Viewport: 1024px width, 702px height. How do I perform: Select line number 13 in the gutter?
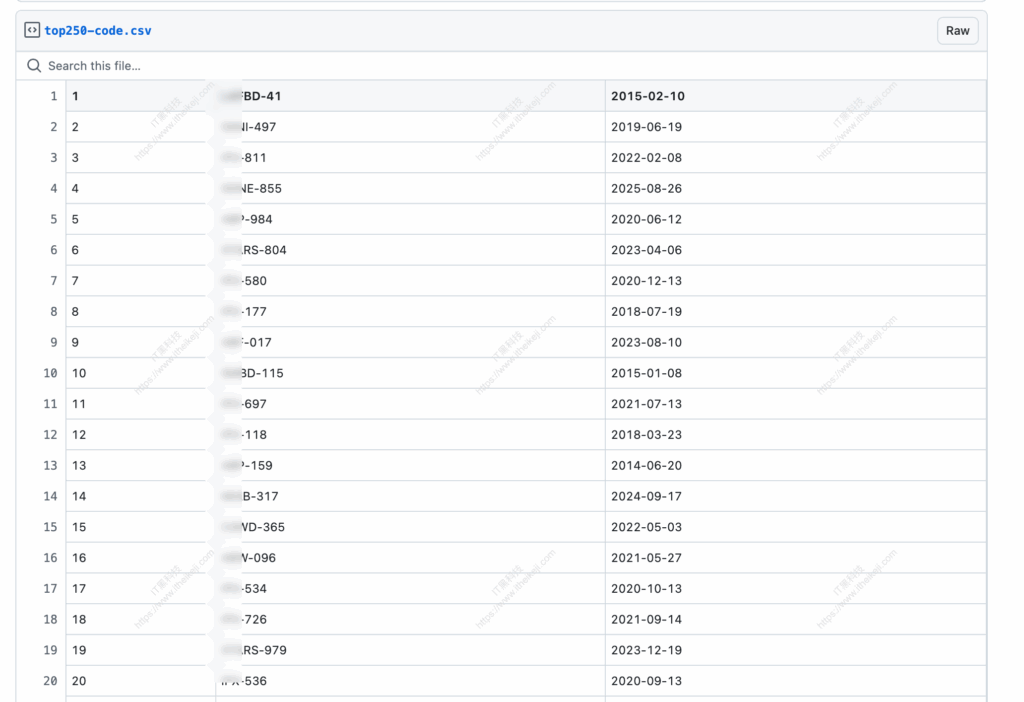point(50,465)
